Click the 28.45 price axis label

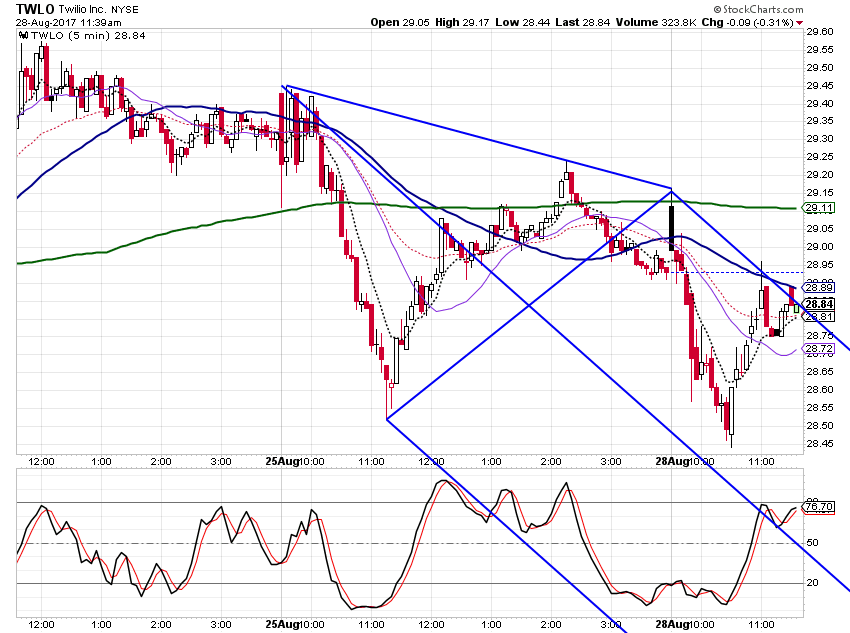pyautogui.click(x=820, y=444)
